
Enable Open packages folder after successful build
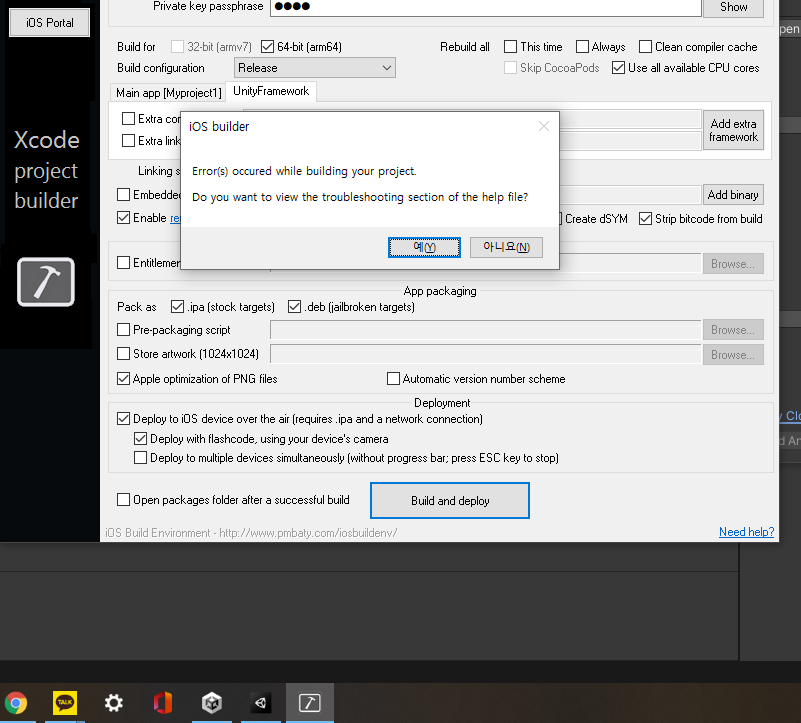pos(123,500)
